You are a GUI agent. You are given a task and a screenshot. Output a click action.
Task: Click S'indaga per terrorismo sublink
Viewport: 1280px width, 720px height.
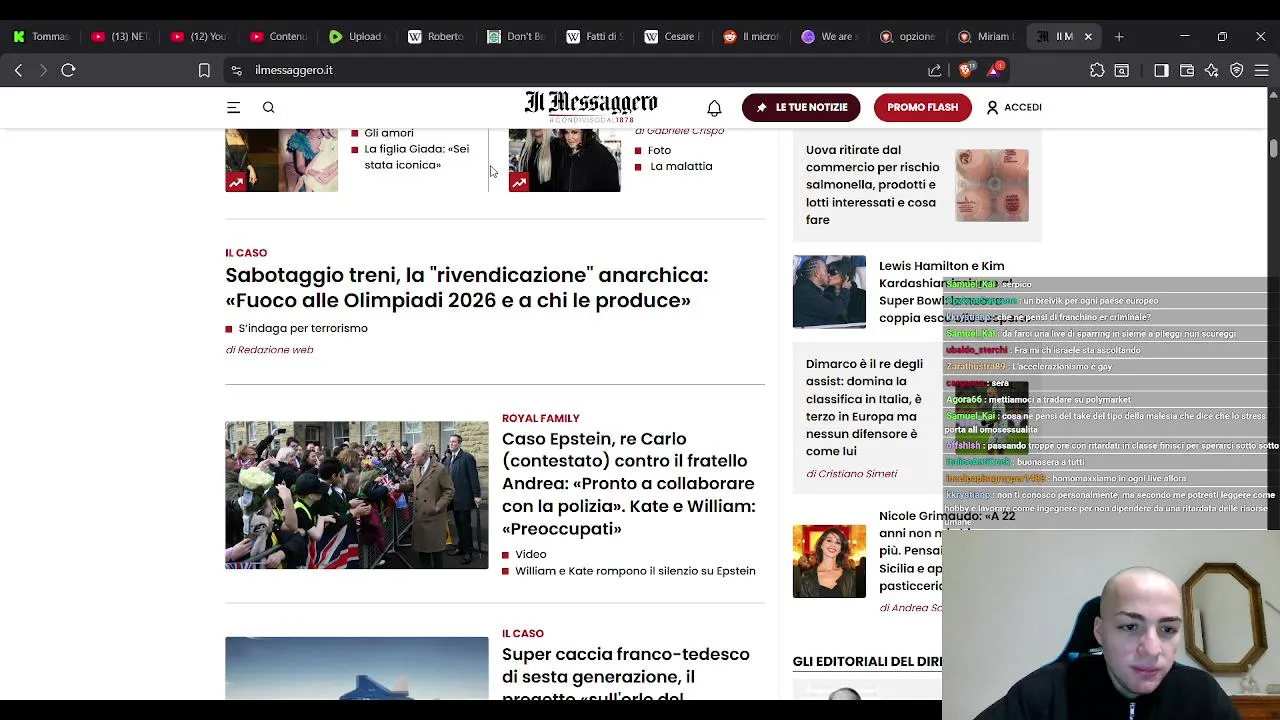pyautogui.click(x=303, y=328)
